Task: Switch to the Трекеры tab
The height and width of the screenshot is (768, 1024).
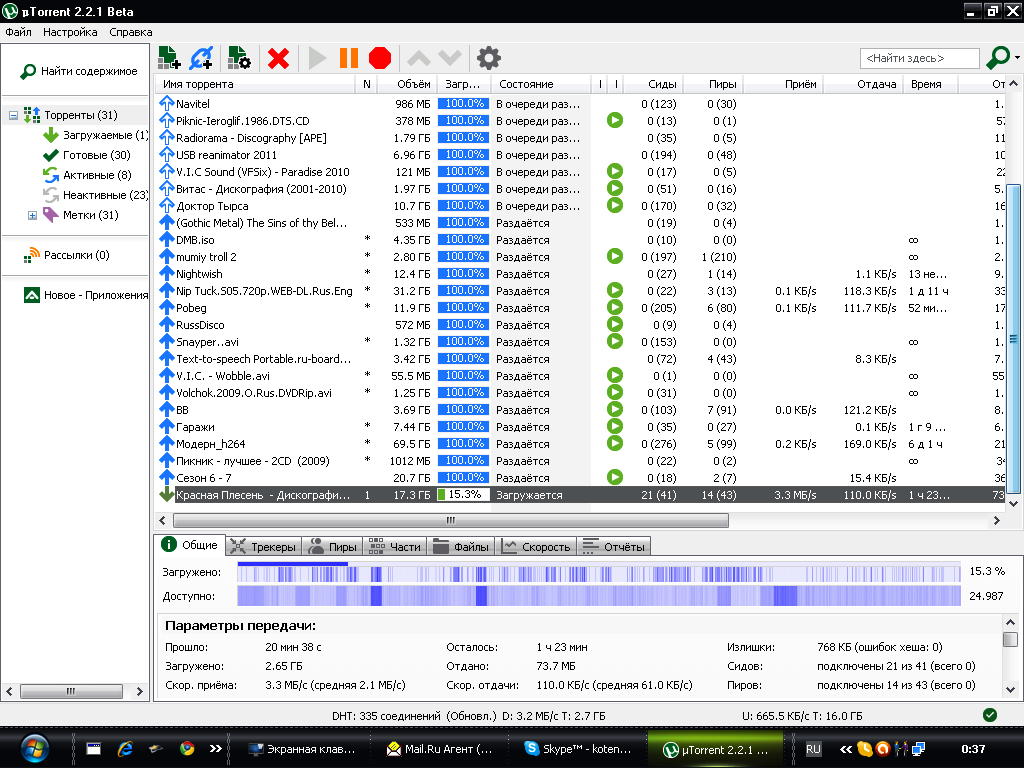Action: tap(264, 546)
